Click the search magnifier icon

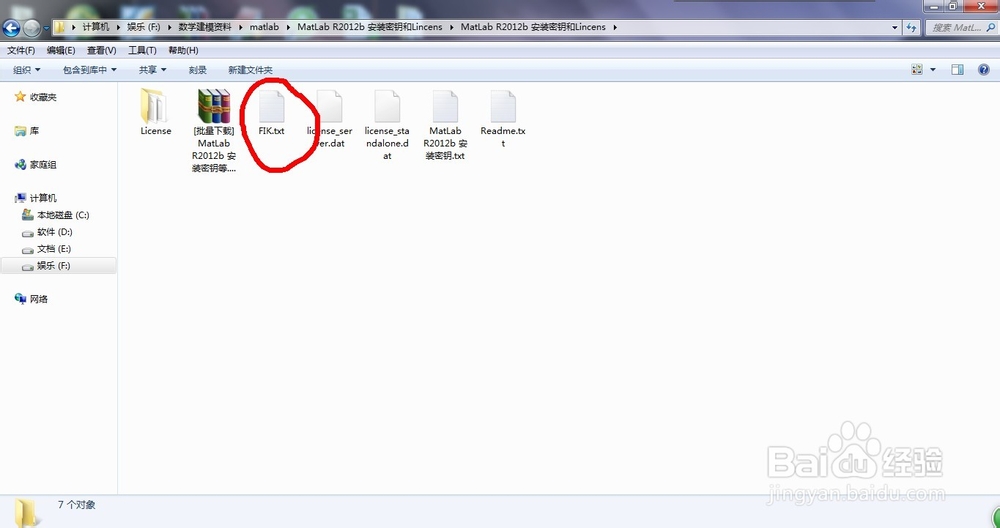tap(991, 27)
